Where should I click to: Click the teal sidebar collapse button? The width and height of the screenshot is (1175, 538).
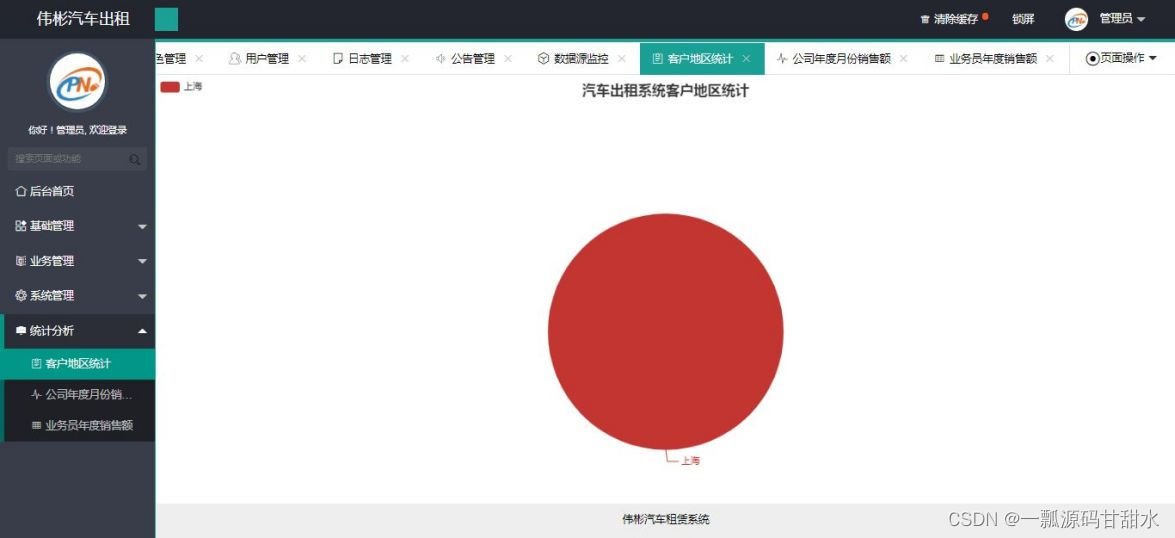(166, 19)
